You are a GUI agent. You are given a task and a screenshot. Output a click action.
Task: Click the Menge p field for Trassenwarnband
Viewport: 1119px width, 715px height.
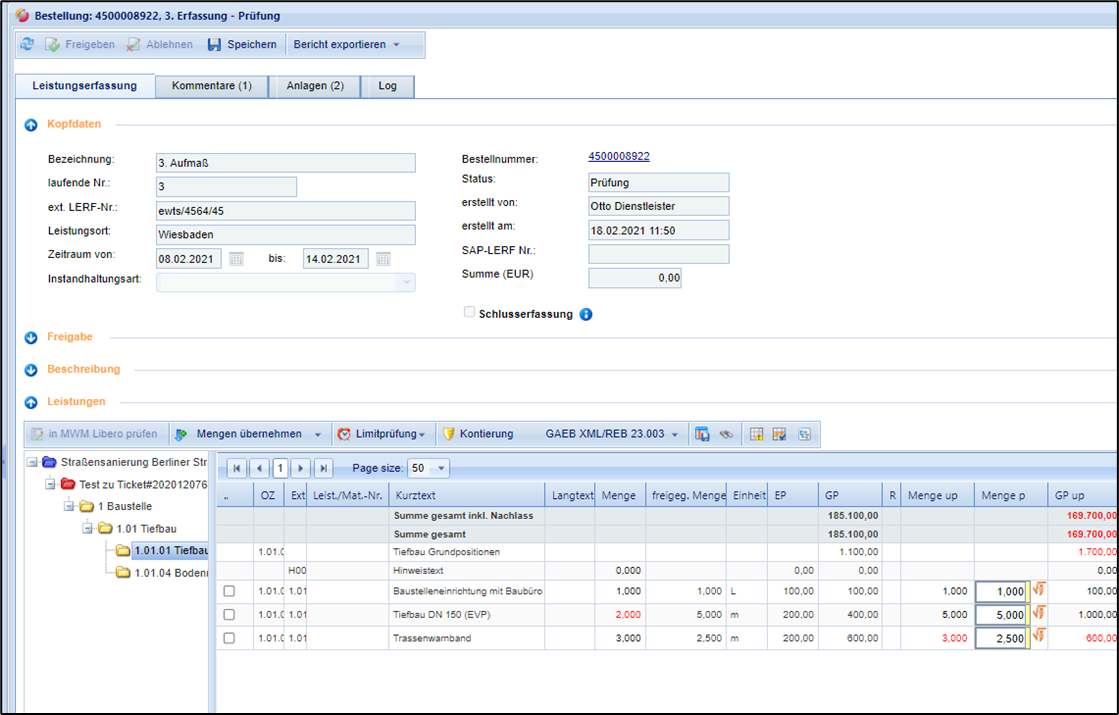1002,638
